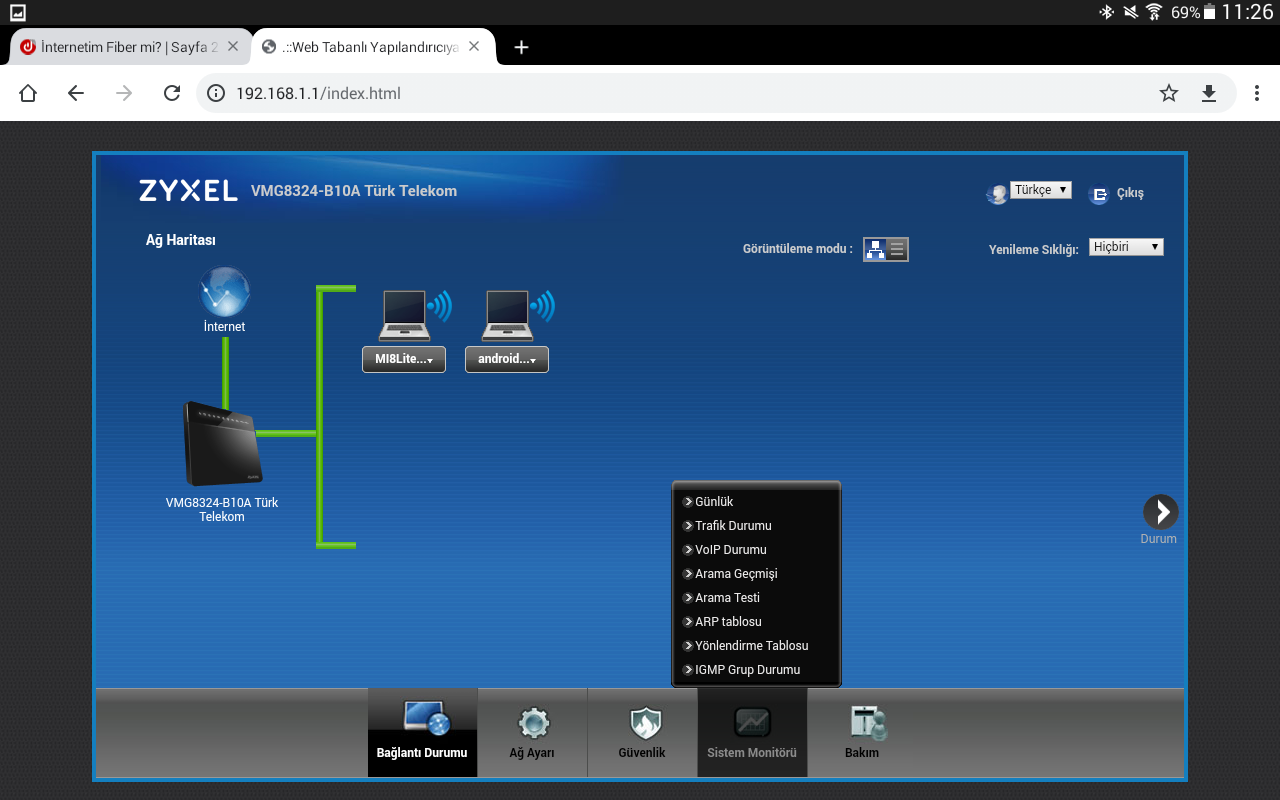
Task: Click the VMG8324-B10A Türk Telekom header title
Action: [x=354, y=191]
